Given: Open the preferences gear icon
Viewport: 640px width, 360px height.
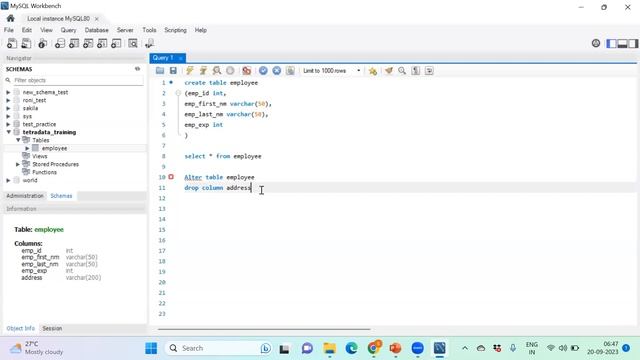Looking at the screenshot, I should pos(596,43).
